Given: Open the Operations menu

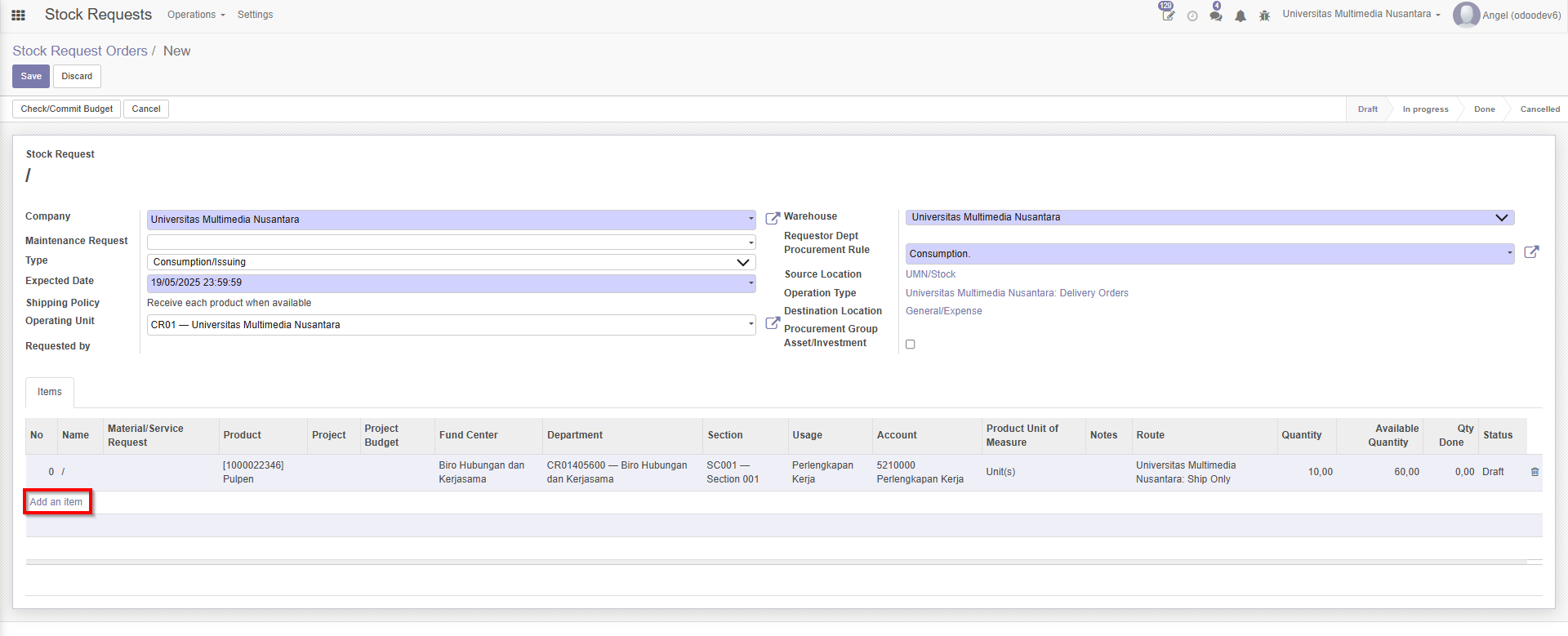Looking at the screenshot, I should click(196, 15).
